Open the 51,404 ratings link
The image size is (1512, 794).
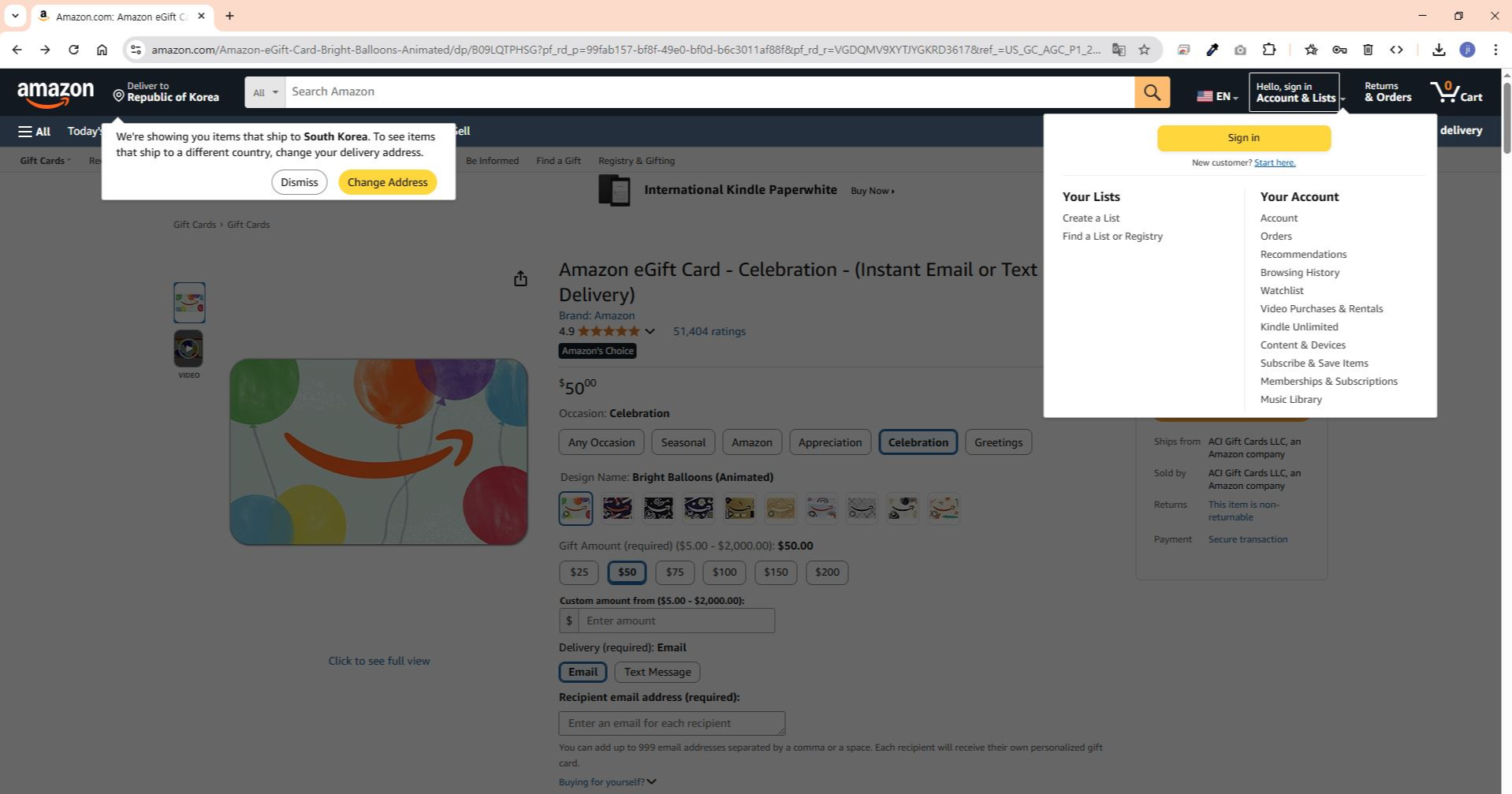[x=709, y=331]
